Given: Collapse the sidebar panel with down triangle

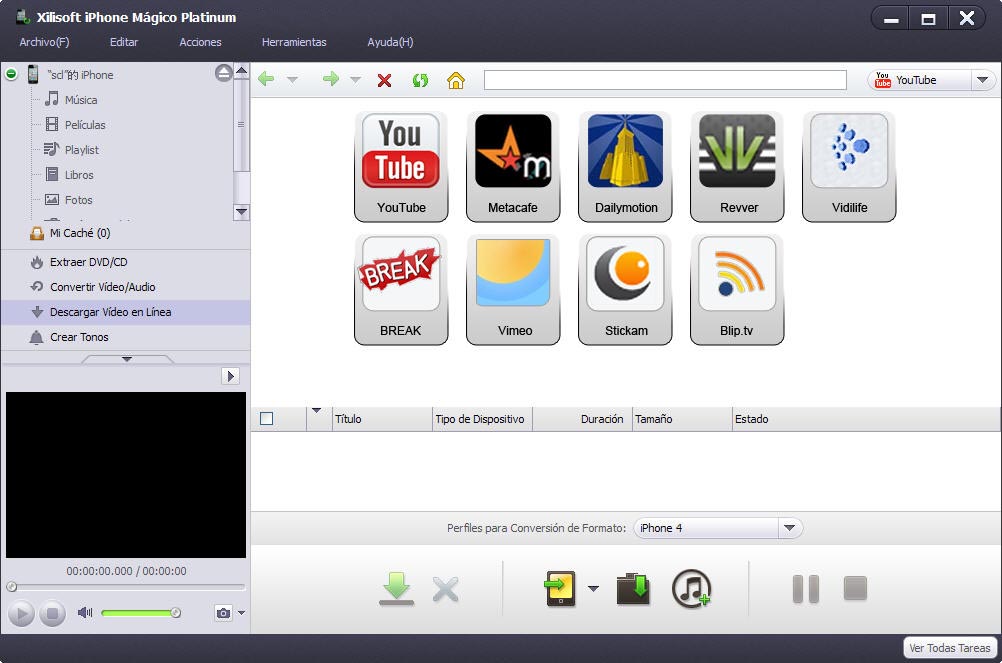Looking at the screenshot, I should pos(127,359).
